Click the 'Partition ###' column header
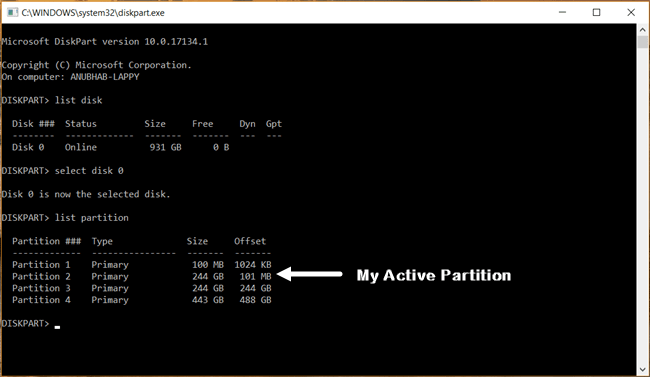Screen dimensions: 650x377 point(46,241)
